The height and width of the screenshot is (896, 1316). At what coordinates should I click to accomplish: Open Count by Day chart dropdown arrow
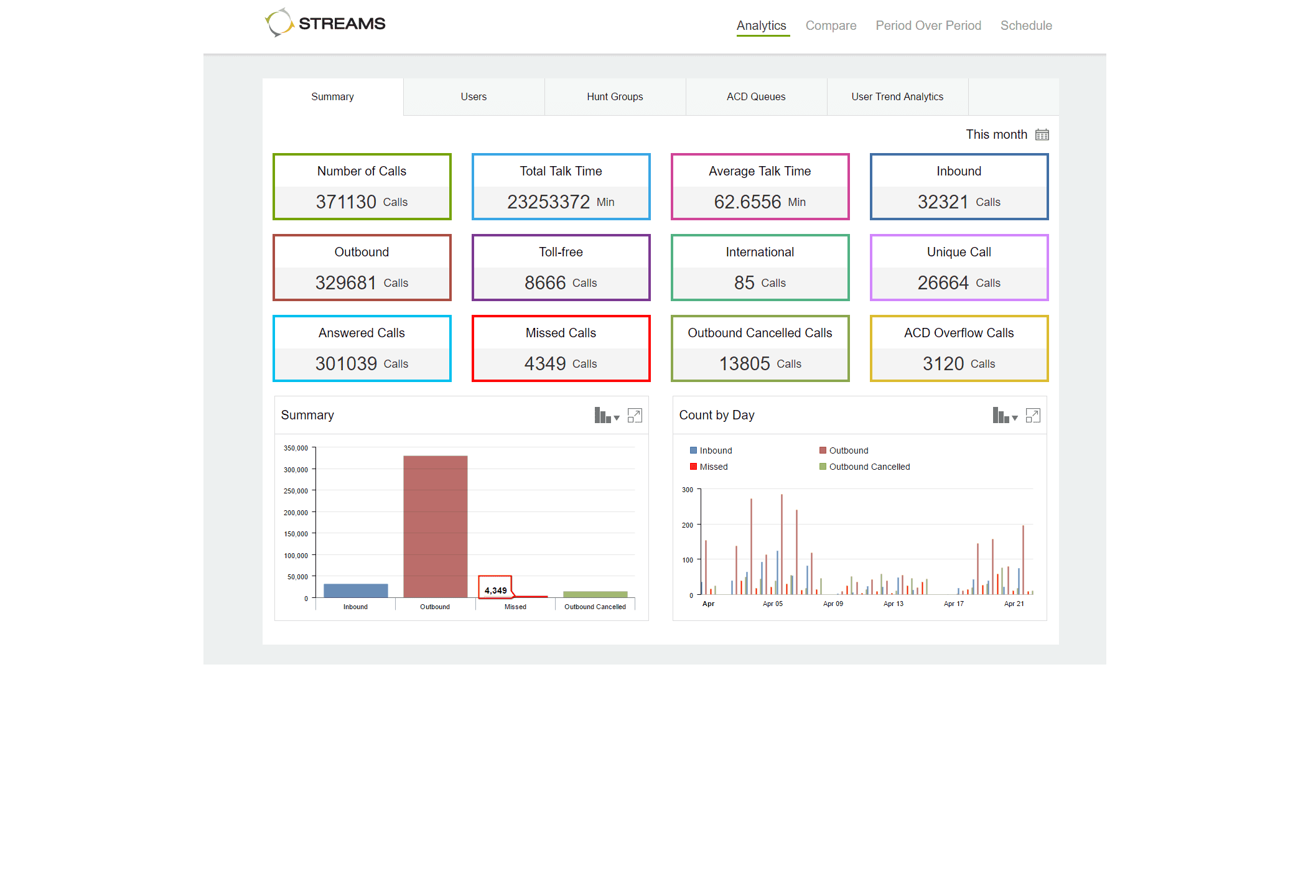coord(1015,418)
